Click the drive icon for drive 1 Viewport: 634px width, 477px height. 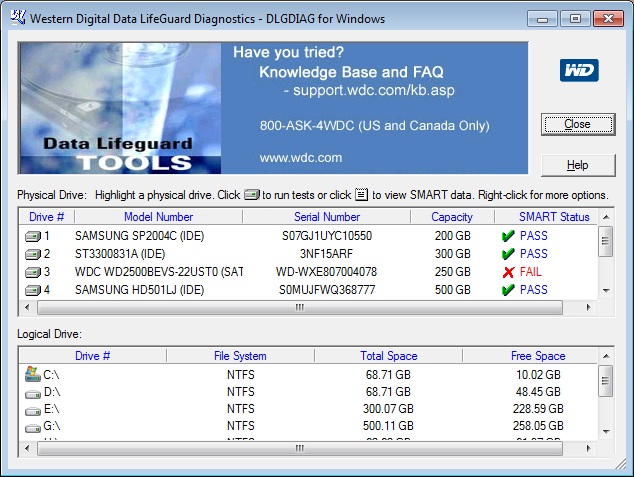[33, 236]
